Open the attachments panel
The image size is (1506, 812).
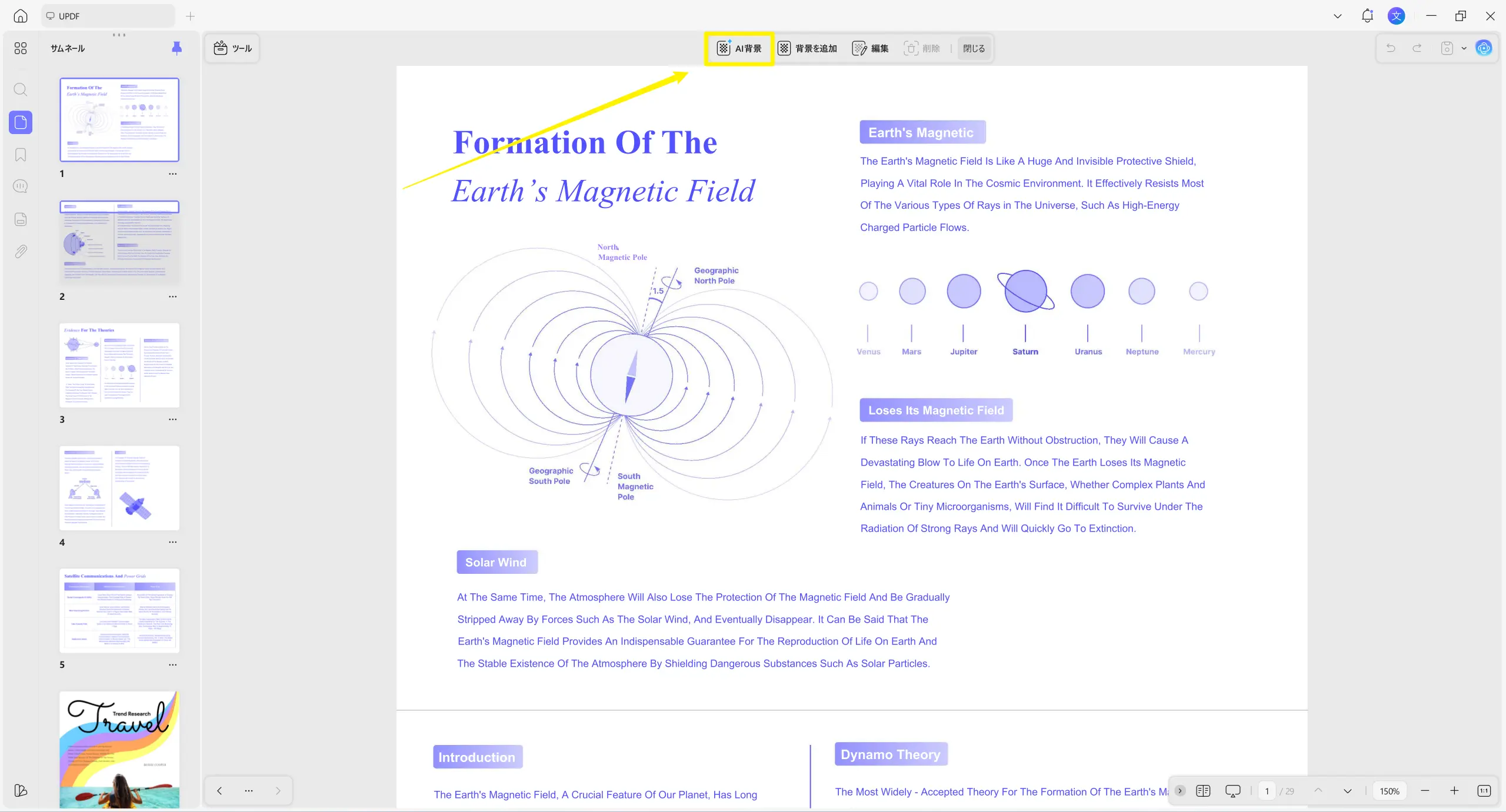point(21,251)
